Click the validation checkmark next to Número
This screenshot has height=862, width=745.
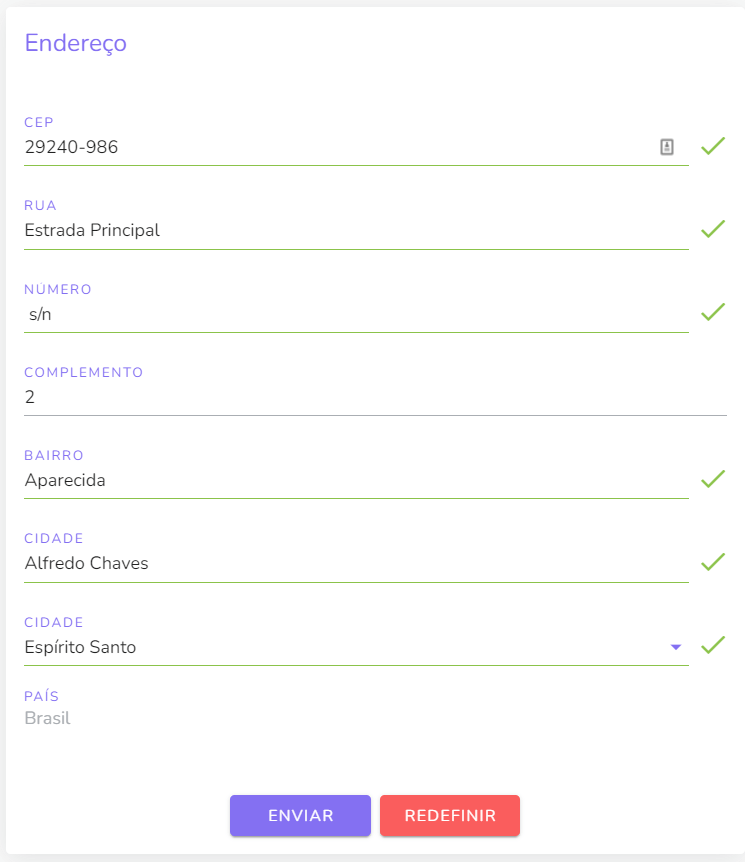(x=713, y=312)
